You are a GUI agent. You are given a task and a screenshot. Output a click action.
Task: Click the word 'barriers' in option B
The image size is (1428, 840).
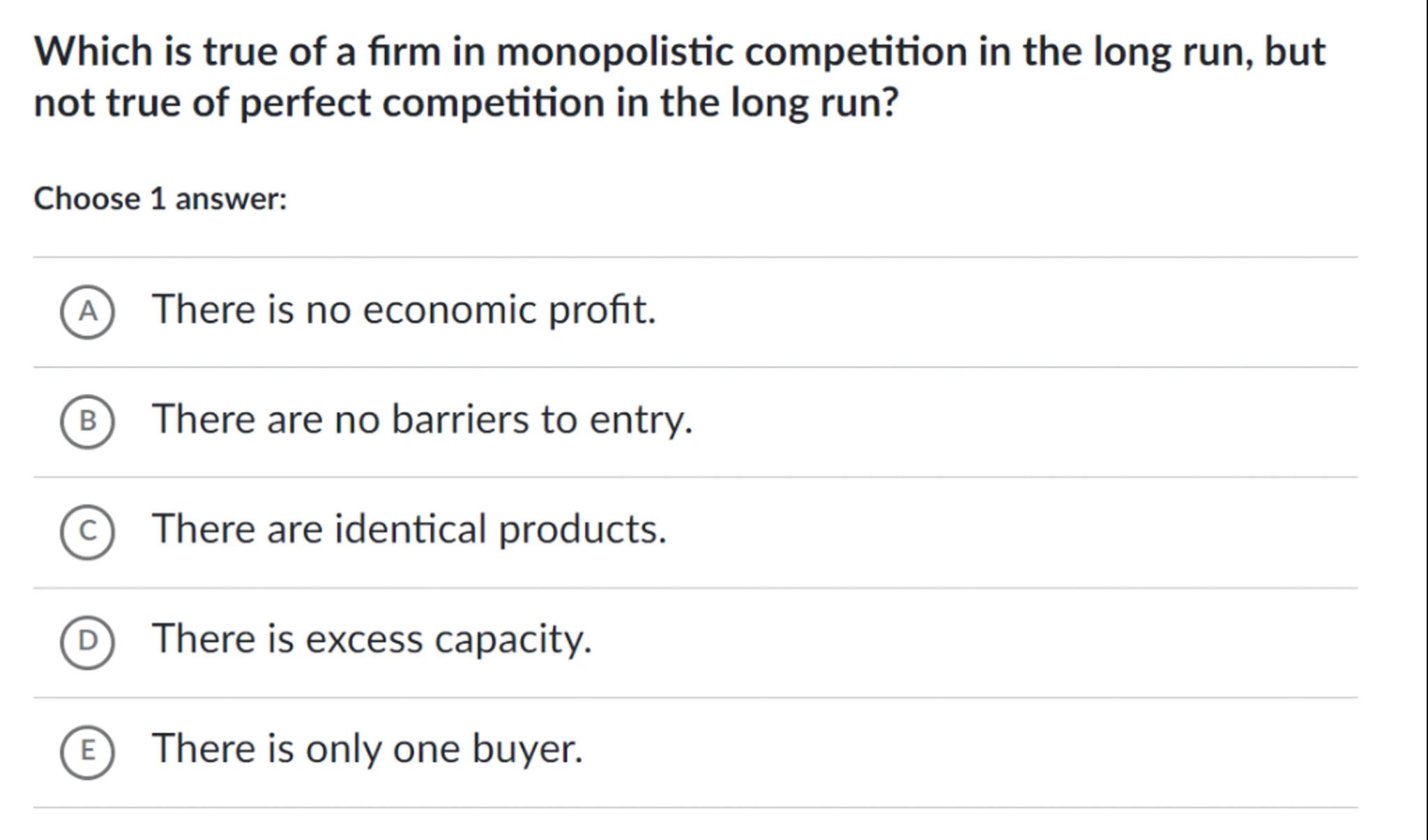459,420
